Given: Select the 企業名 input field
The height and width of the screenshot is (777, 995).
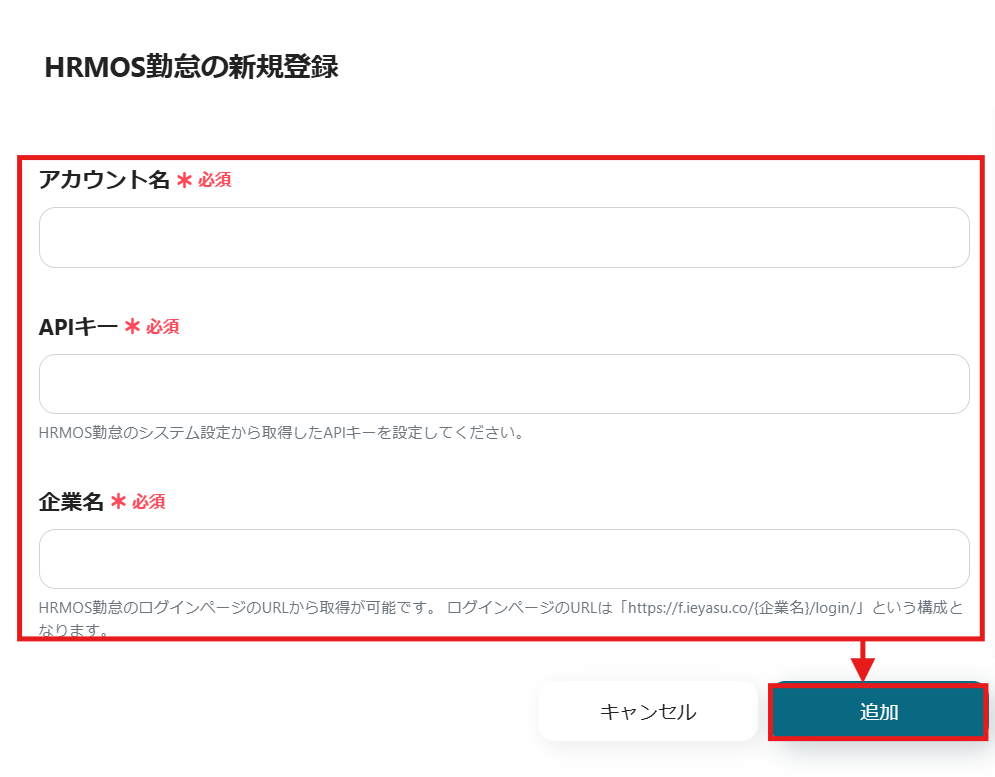Looking at the screenshot, I should point(504,559).
